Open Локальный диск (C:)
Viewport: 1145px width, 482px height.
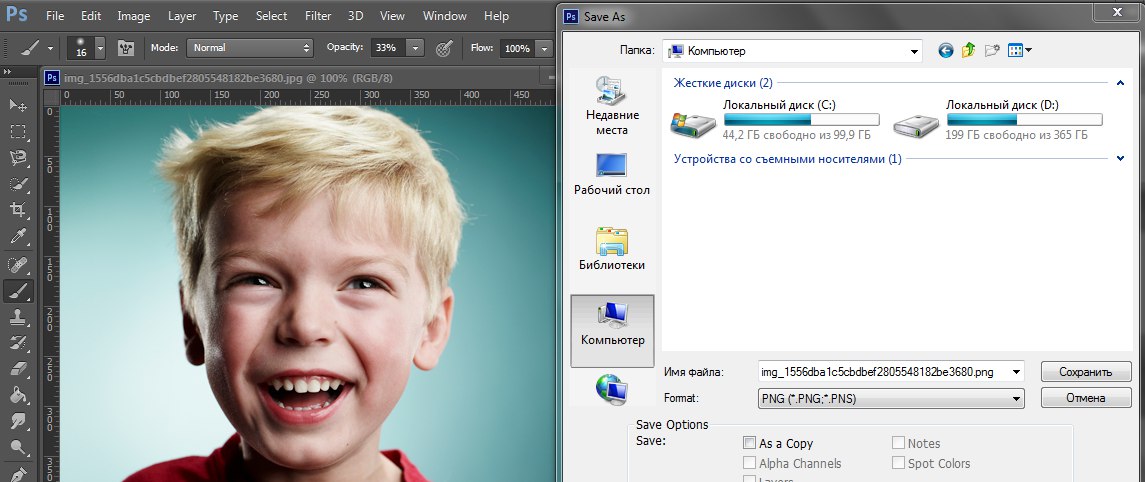click(775, 120)
